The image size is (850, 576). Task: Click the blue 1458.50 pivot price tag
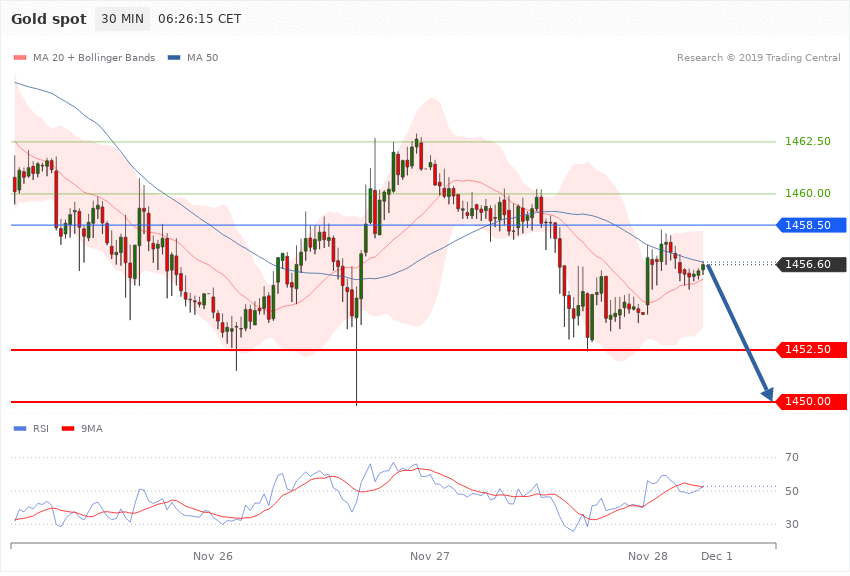point(812,225)
